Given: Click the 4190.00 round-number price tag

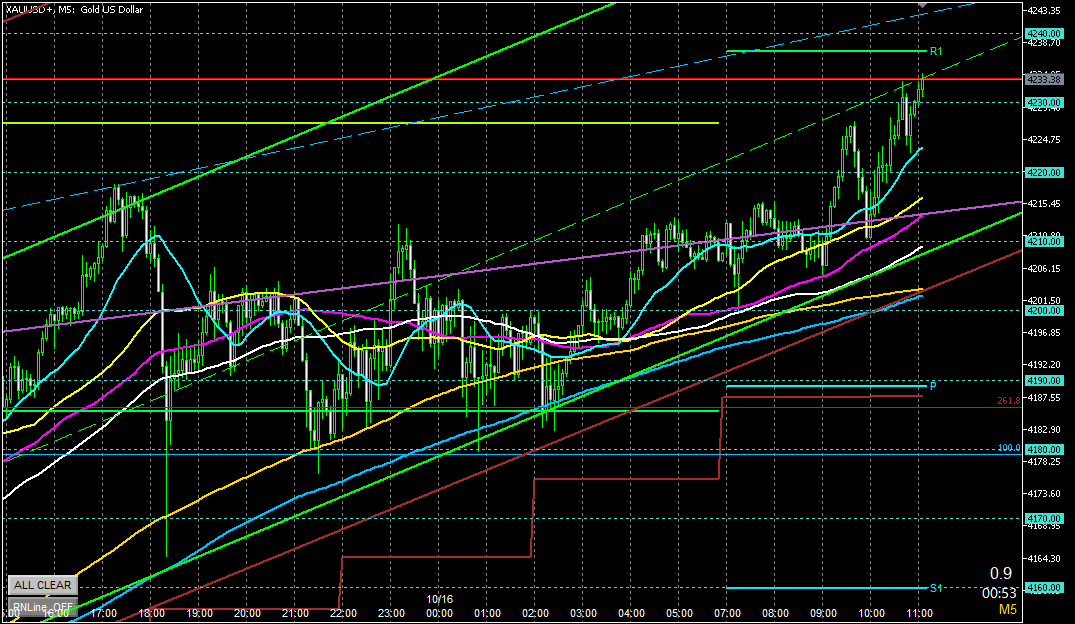Looking at the screenshot, I should pos(1042,380).
